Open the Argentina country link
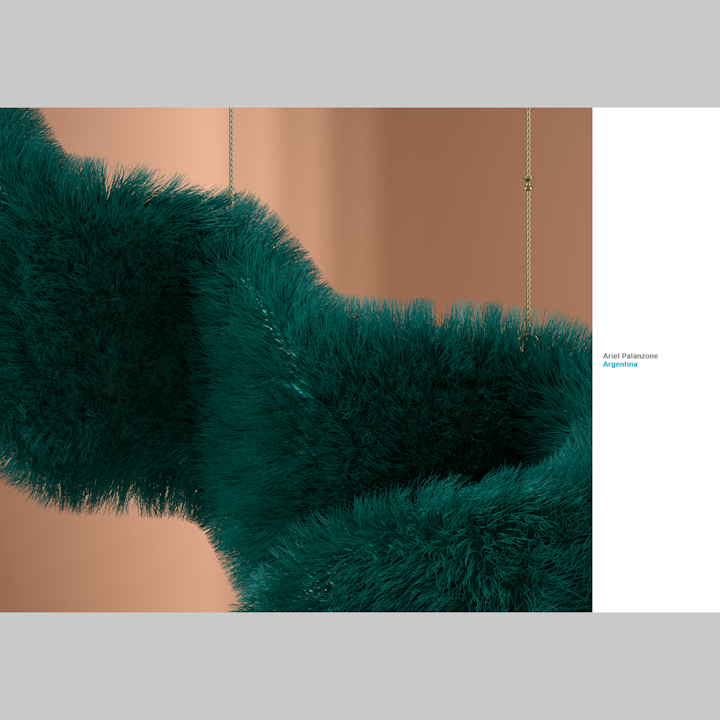This screenshot has height=720, width=720. point(620,365)
